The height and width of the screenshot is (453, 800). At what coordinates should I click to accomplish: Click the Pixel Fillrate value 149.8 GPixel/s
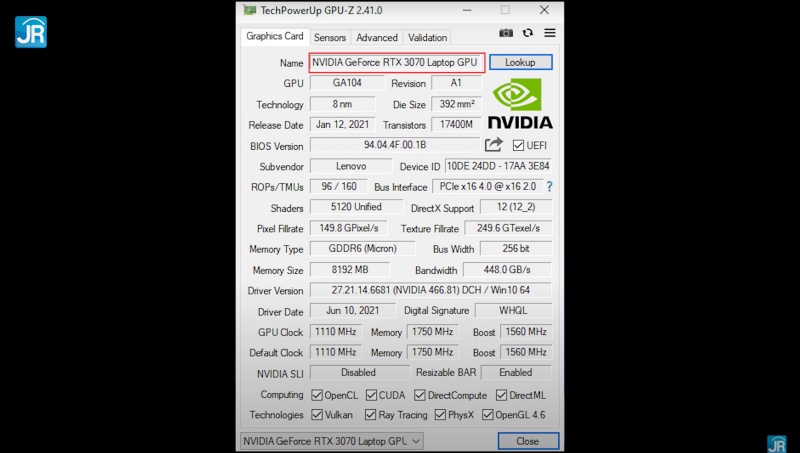tap(349, 228)
